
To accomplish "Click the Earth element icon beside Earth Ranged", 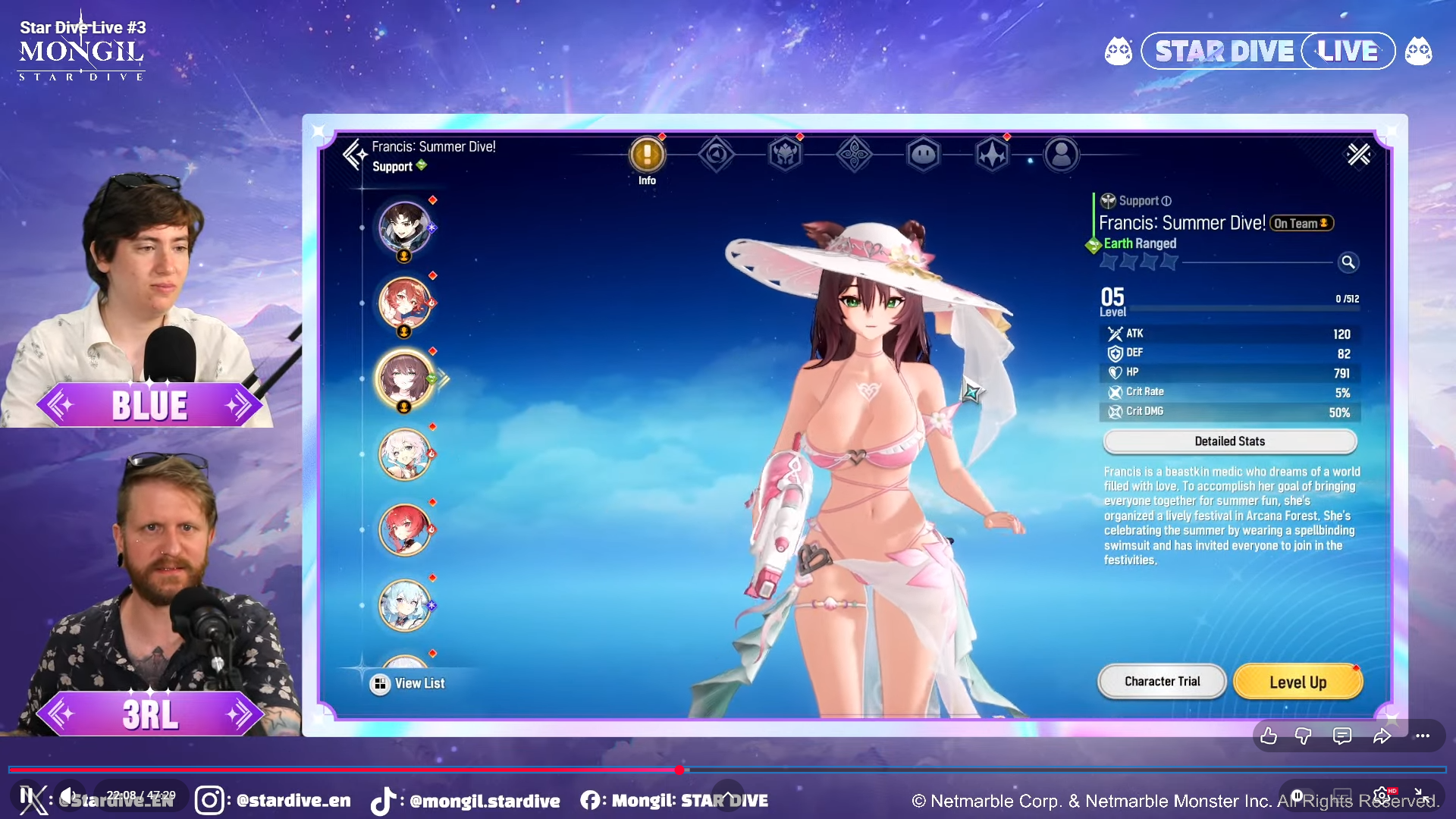I will point(1093,245).
